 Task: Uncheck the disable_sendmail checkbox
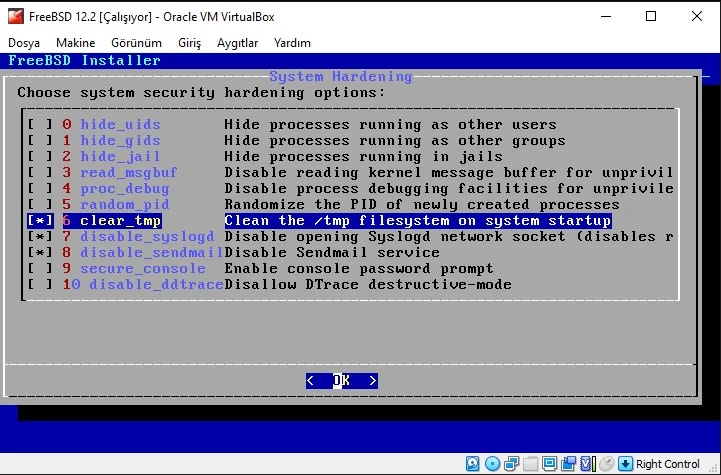point(40,252)
